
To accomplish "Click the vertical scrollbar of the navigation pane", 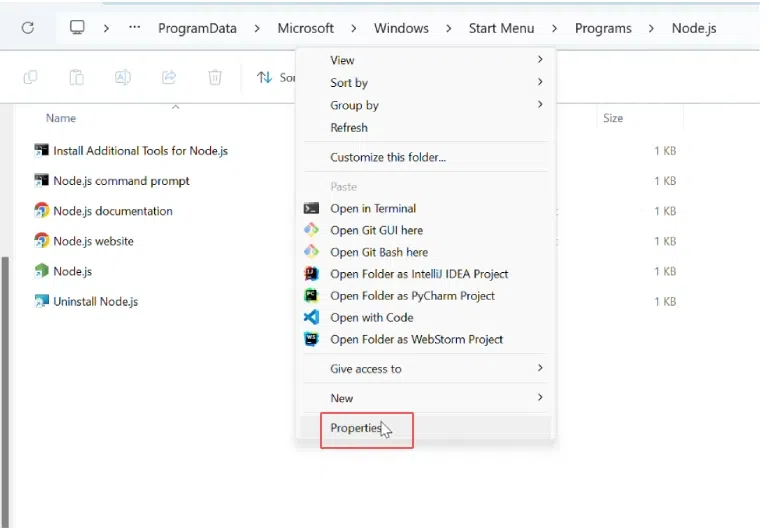I will (x=5, y=392).
